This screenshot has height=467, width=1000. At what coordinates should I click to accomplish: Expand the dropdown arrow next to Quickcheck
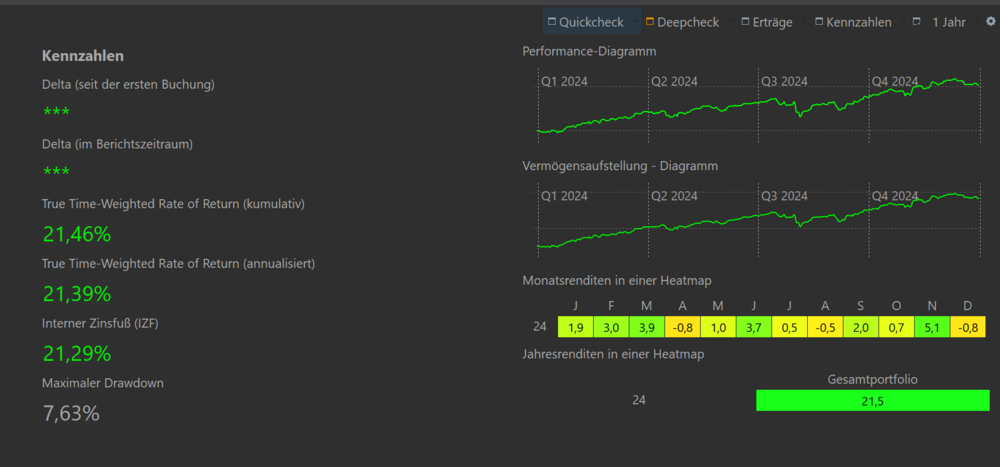(635, 22)
